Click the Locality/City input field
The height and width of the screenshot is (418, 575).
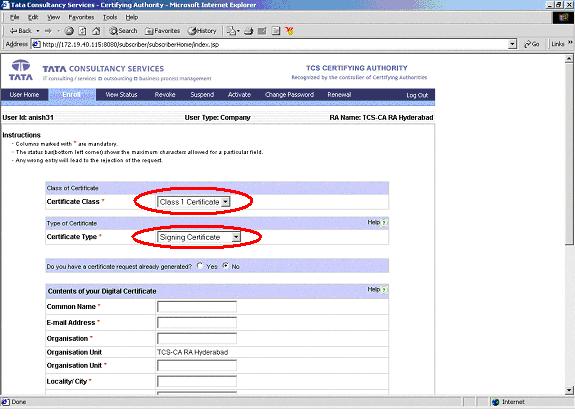pos(197,381)
